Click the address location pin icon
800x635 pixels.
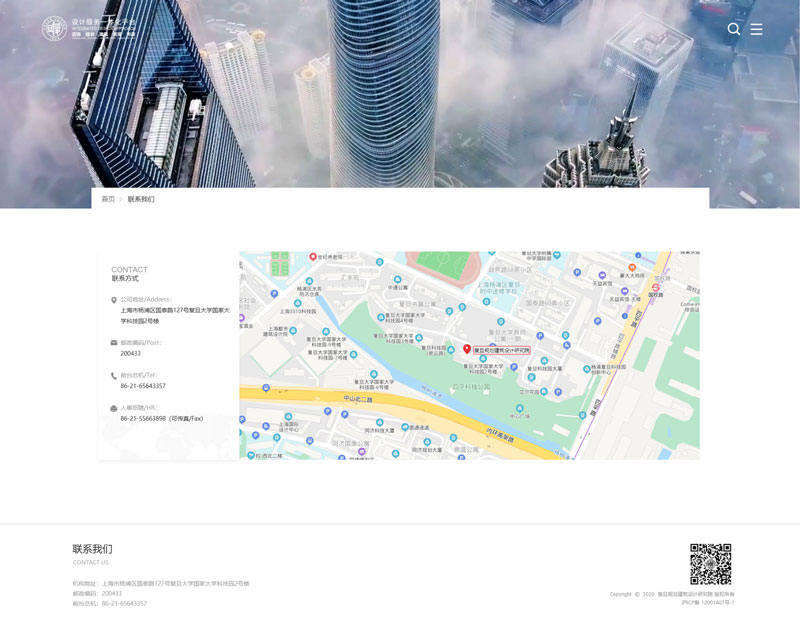(114, 299)
